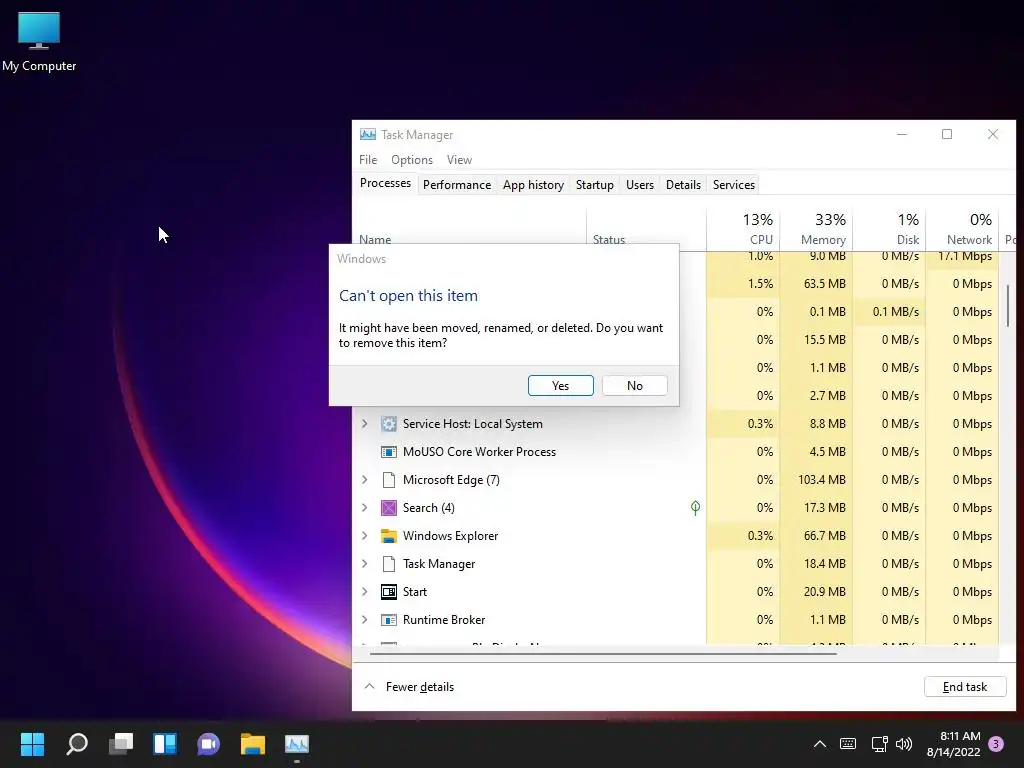Screen dimensions: 1024x768
Task: Select the Task Manager taskbar icon
Action: pos(296,743)
